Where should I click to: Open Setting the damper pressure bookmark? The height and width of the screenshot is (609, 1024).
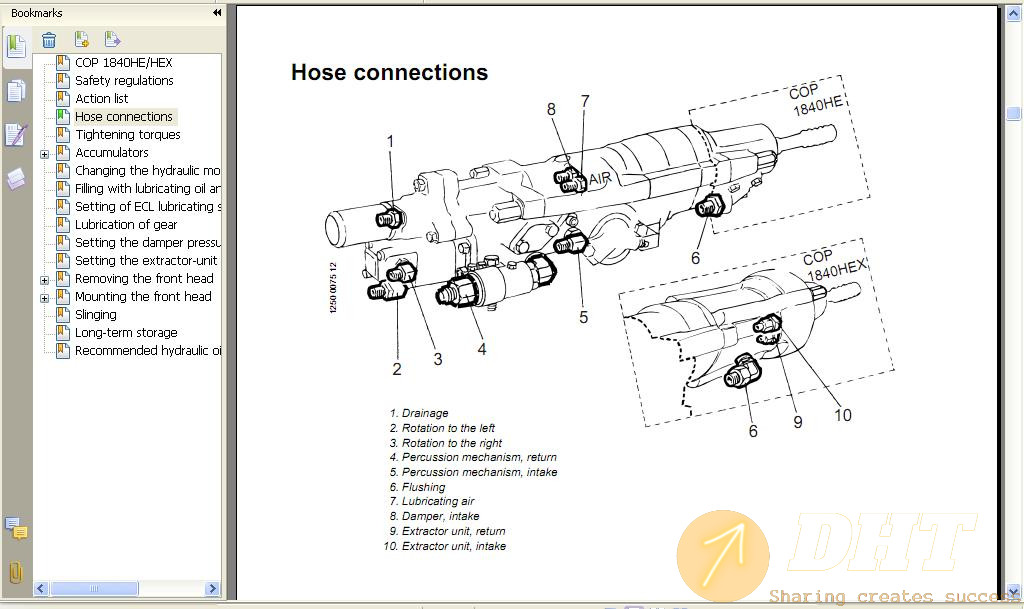(148, 242)
